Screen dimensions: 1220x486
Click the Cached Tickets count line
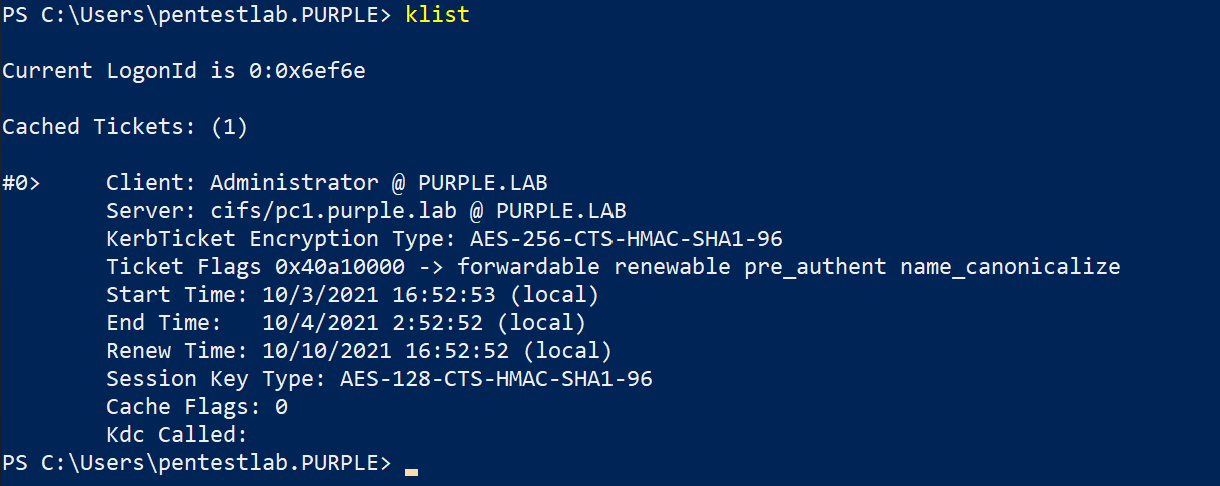pyautogui.click(x=125, y=127)
